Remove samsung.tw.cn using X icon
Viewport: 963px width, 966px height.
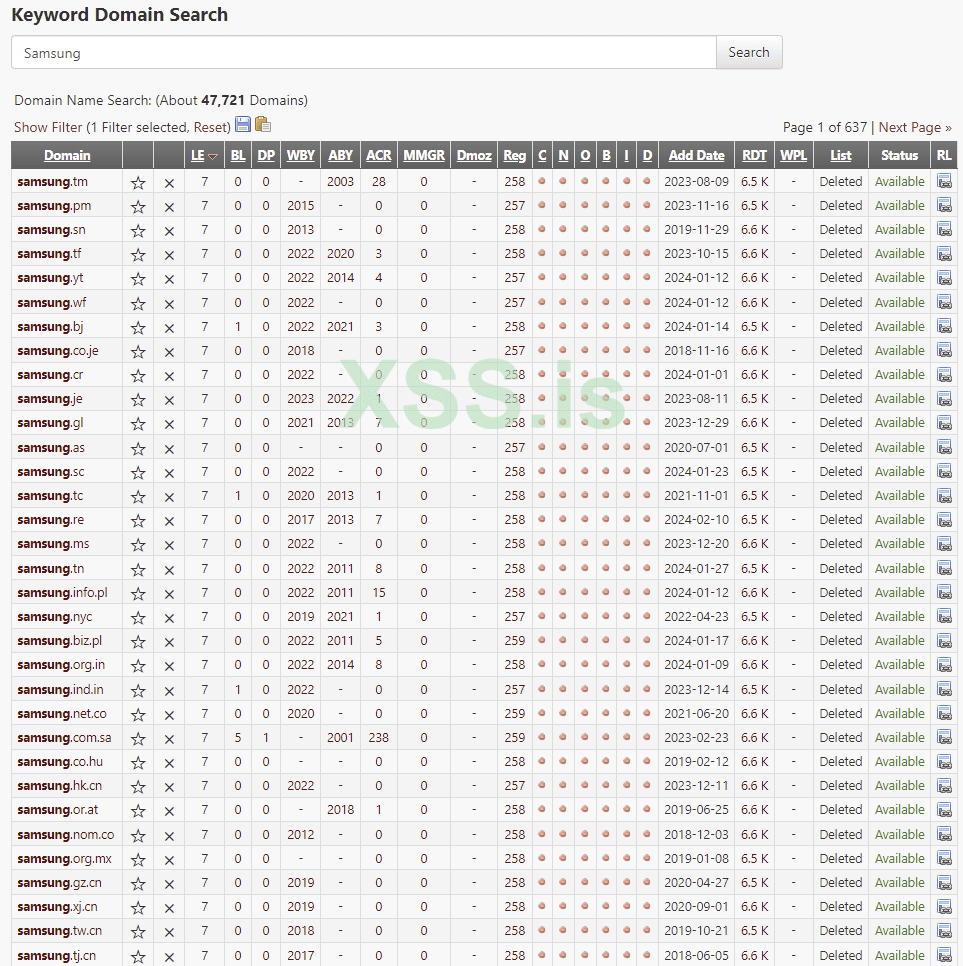coord(169,932)
